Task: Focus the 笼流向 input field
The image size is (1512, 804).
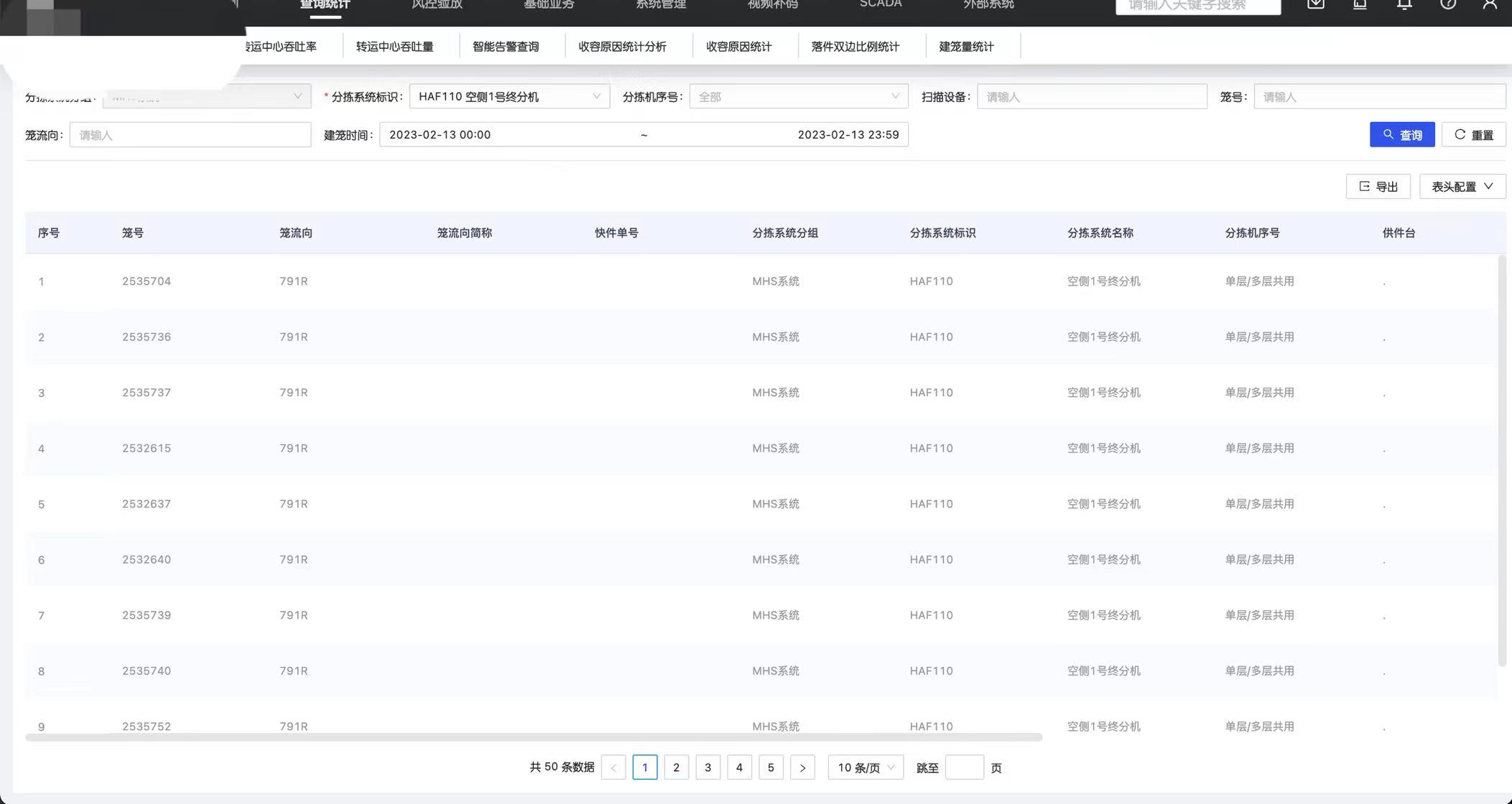Action: (190, 135)
